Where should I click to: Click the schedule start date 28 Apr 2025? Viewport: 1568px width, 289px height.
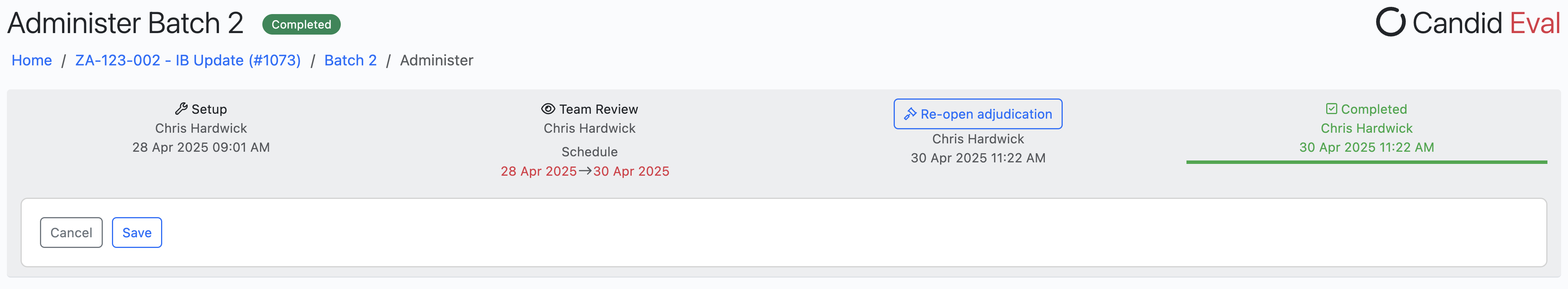point(539,171)
